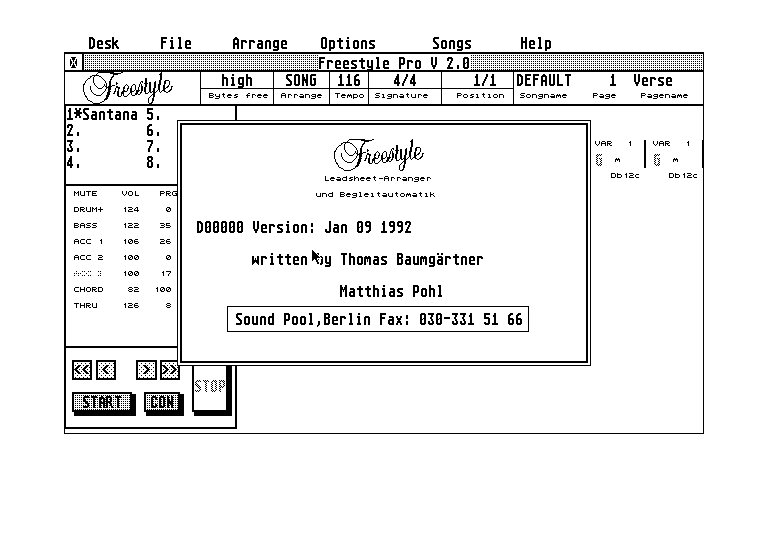Click the single step-back arrow button
Image resolution: width=768 pixels, height=540 pixels.
coord(106,370)
